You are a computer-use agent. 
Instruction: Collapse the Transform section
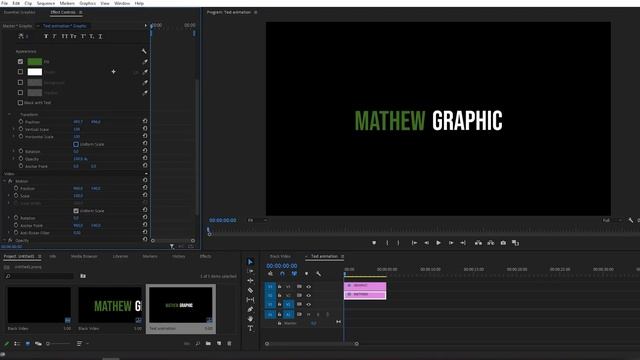click(9, 115)
